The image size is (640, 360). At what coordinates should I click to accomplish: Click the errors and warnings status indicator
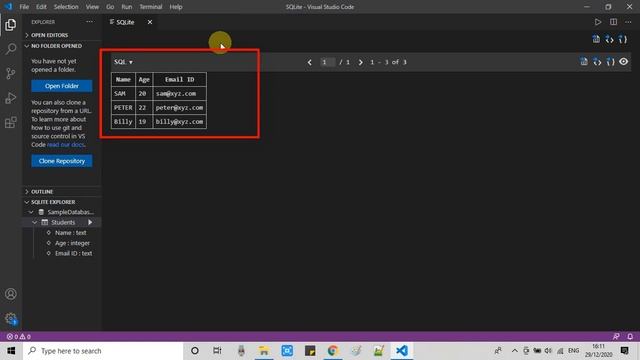point(19,337)
